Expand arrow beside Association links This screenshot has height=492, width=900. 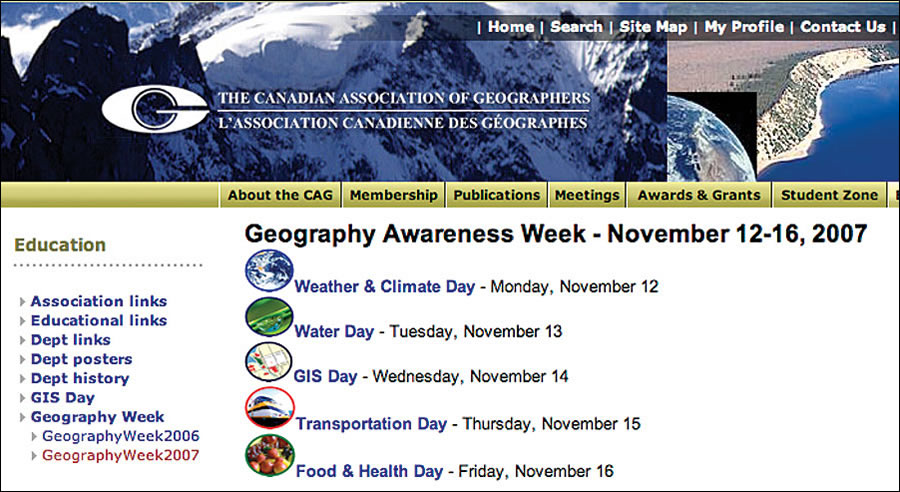click(x=23, y=302)
